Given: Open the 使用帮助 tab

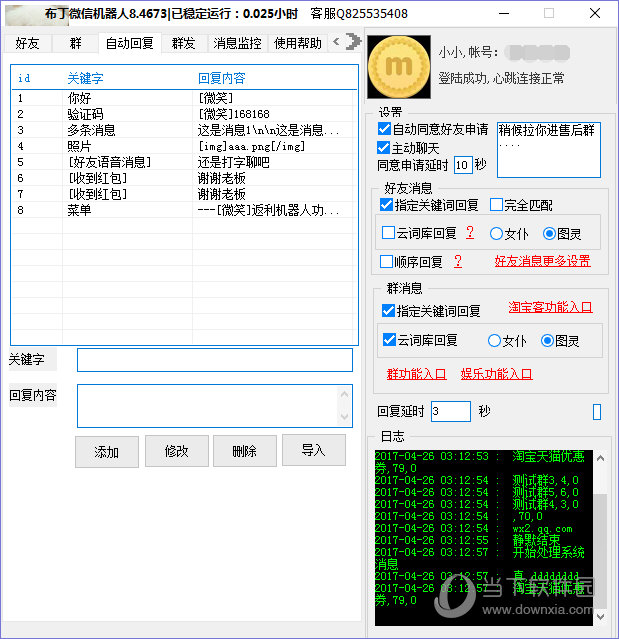Looking at the screenshot, I should (298, 43).
